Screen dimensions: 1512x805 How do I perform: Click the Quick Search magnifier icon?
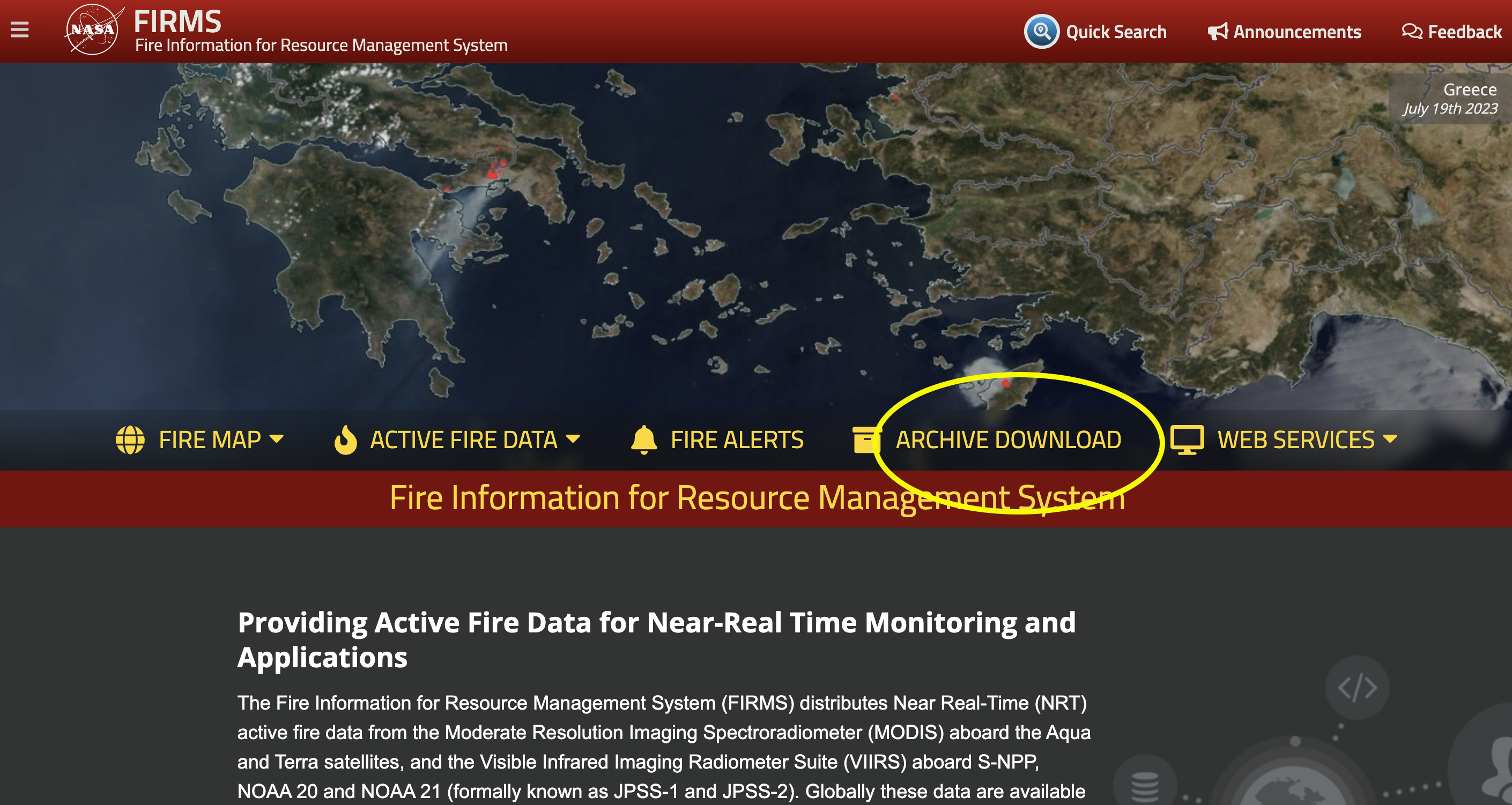coord(1041,31)
